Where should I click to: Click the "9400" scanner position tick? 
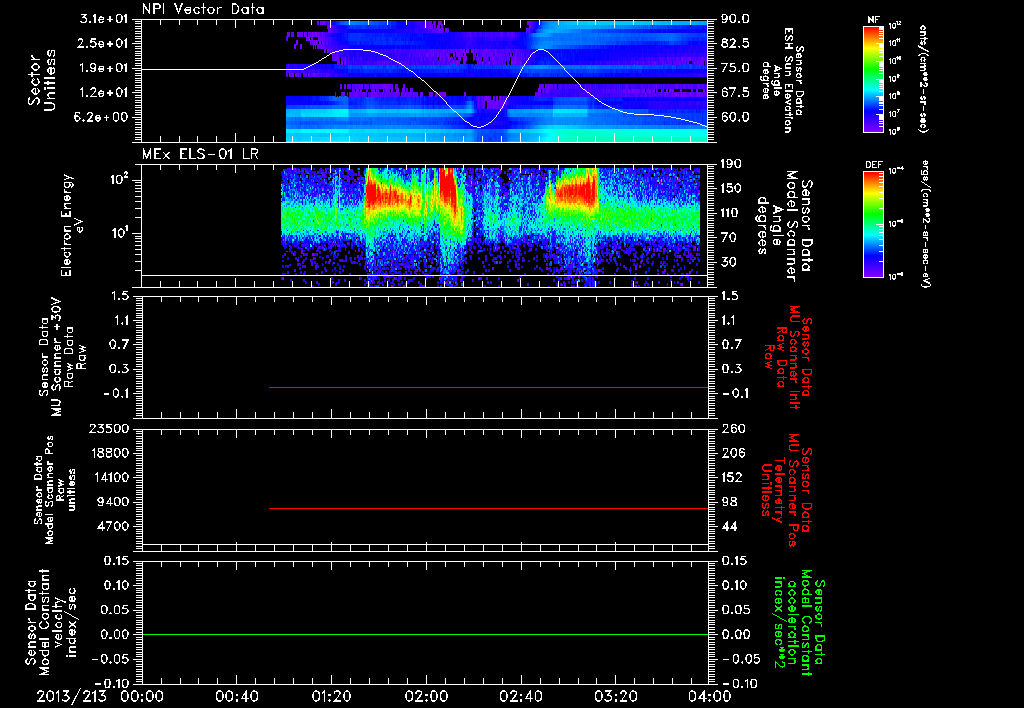114,502
